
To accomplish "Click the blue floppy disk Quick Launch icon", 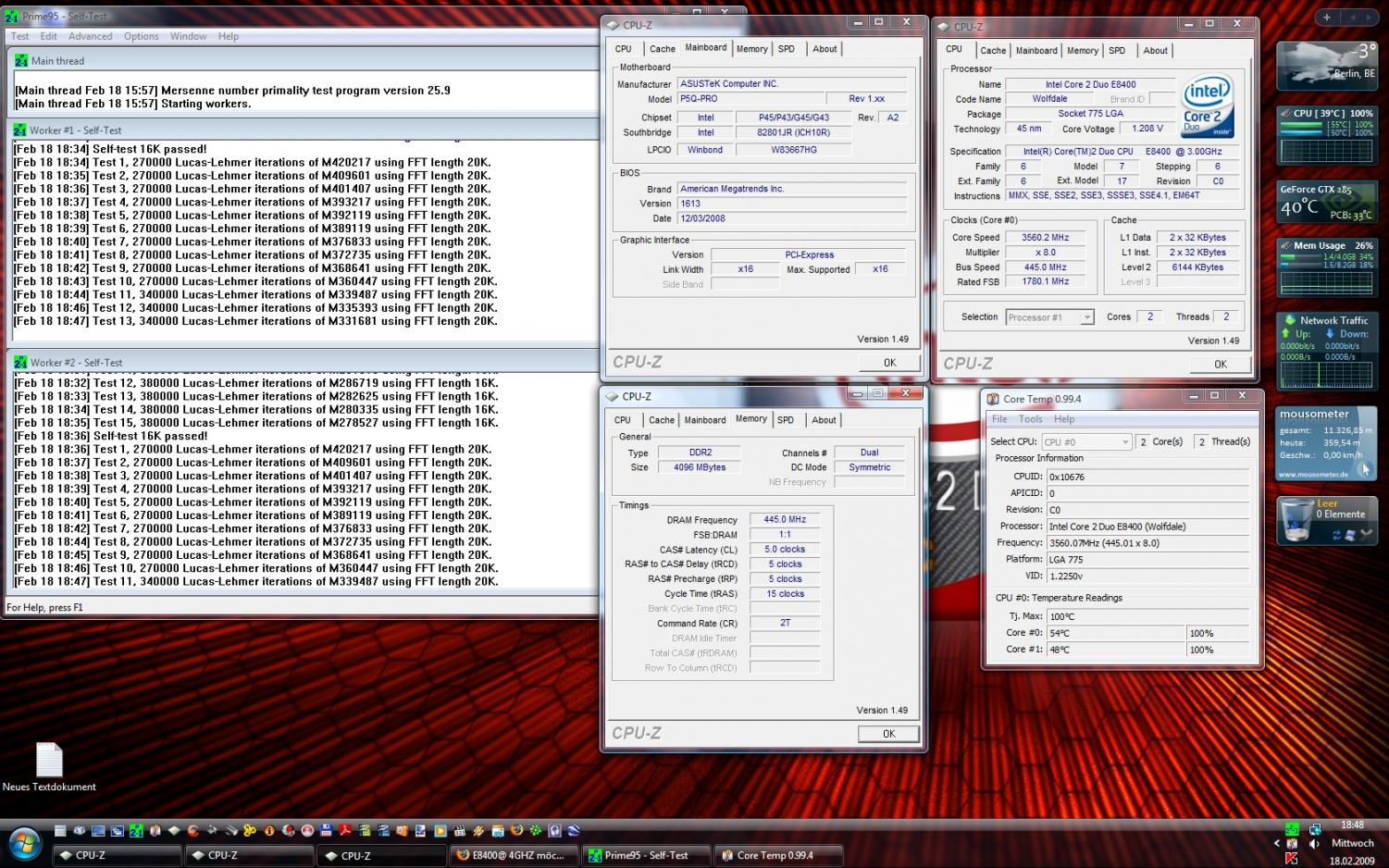I will pyautogui.click(x=326, y=830).
